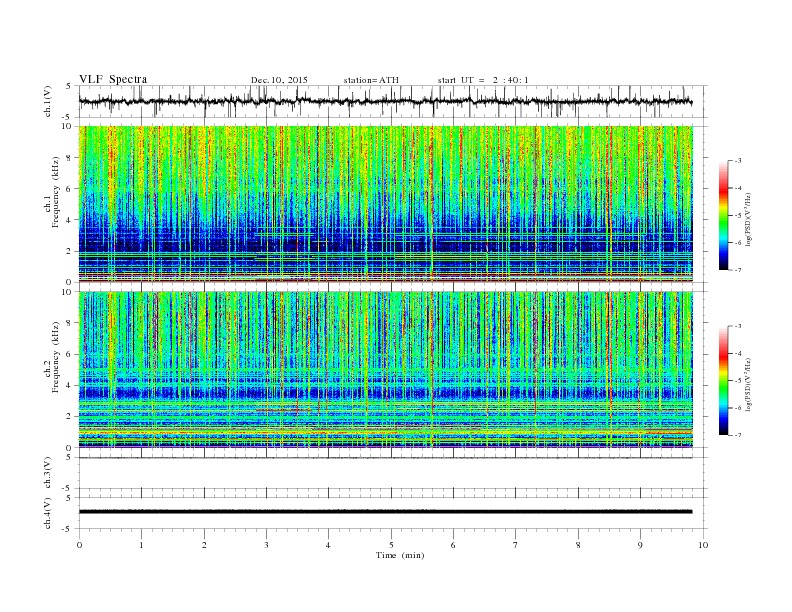Click the 'VLF Spectra' title text
Viewport: 792px width, 612px height.
tap(113, 79)
